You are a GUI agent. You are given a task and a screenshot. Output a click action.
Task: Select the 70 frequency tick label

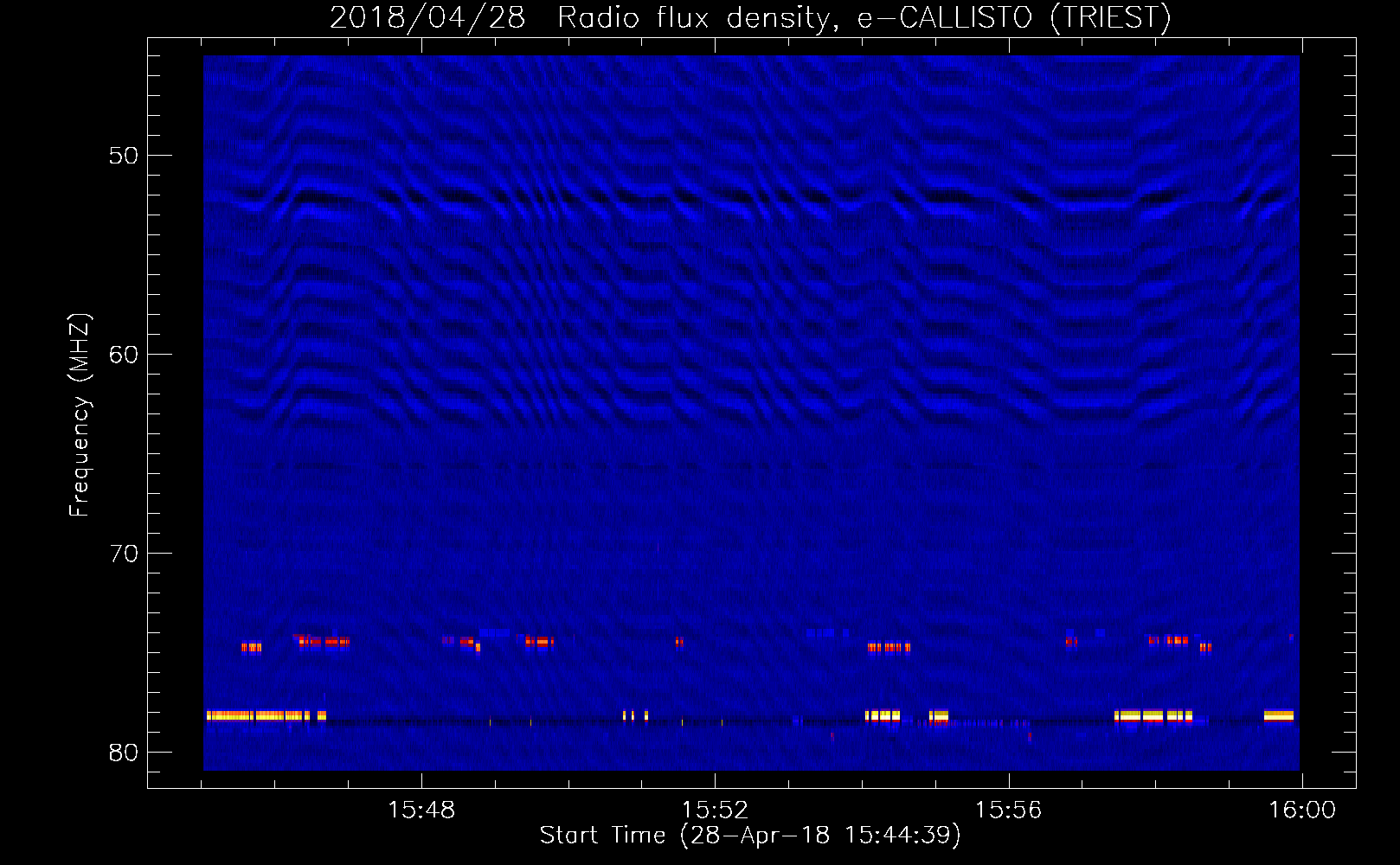tap(125, 554)
